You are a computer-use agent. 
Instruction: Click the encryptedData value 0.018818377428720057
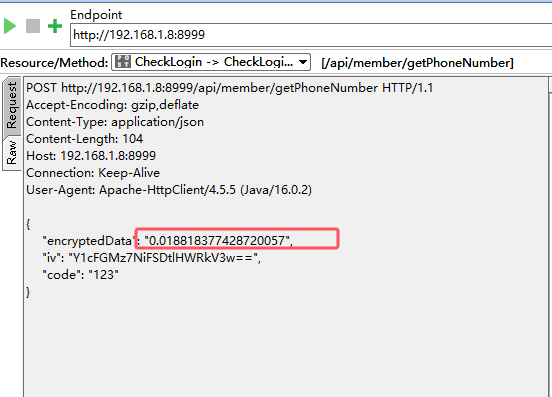click(x=217, y=241)
